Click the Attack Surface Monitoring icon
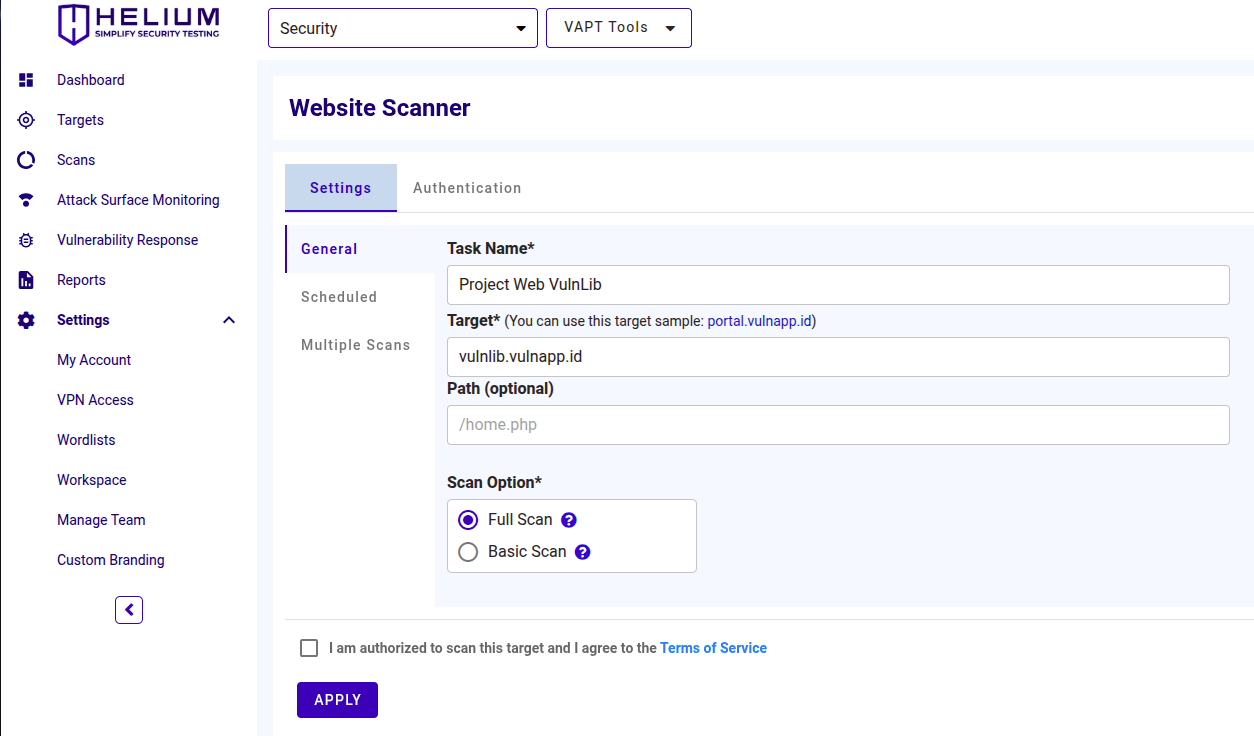 pyautogui.click(x=26, y=200)
